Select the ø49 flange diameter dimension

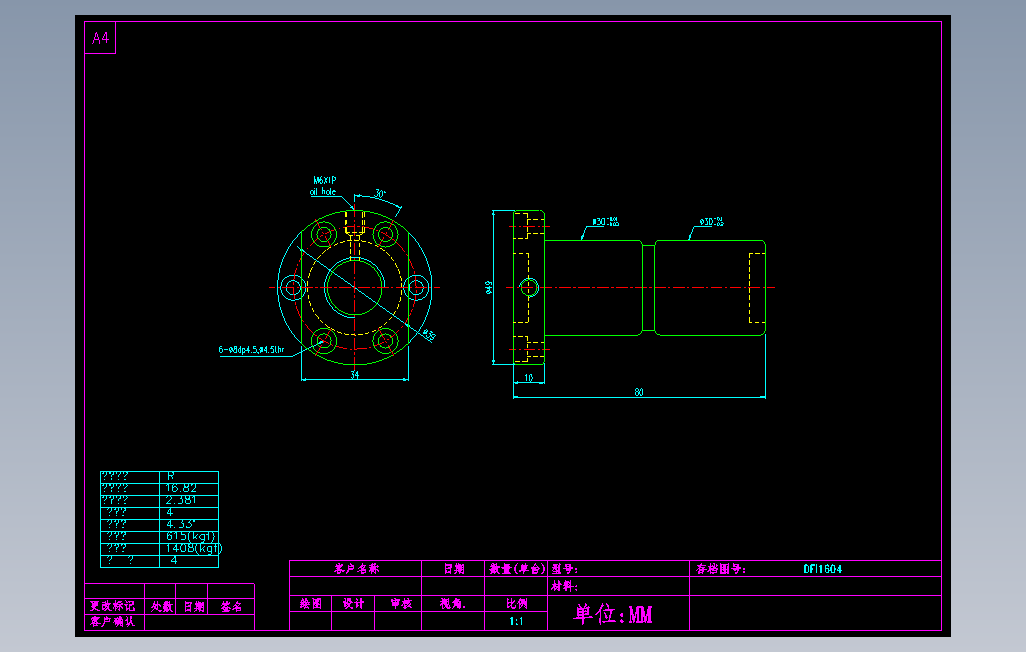point(488,287)
